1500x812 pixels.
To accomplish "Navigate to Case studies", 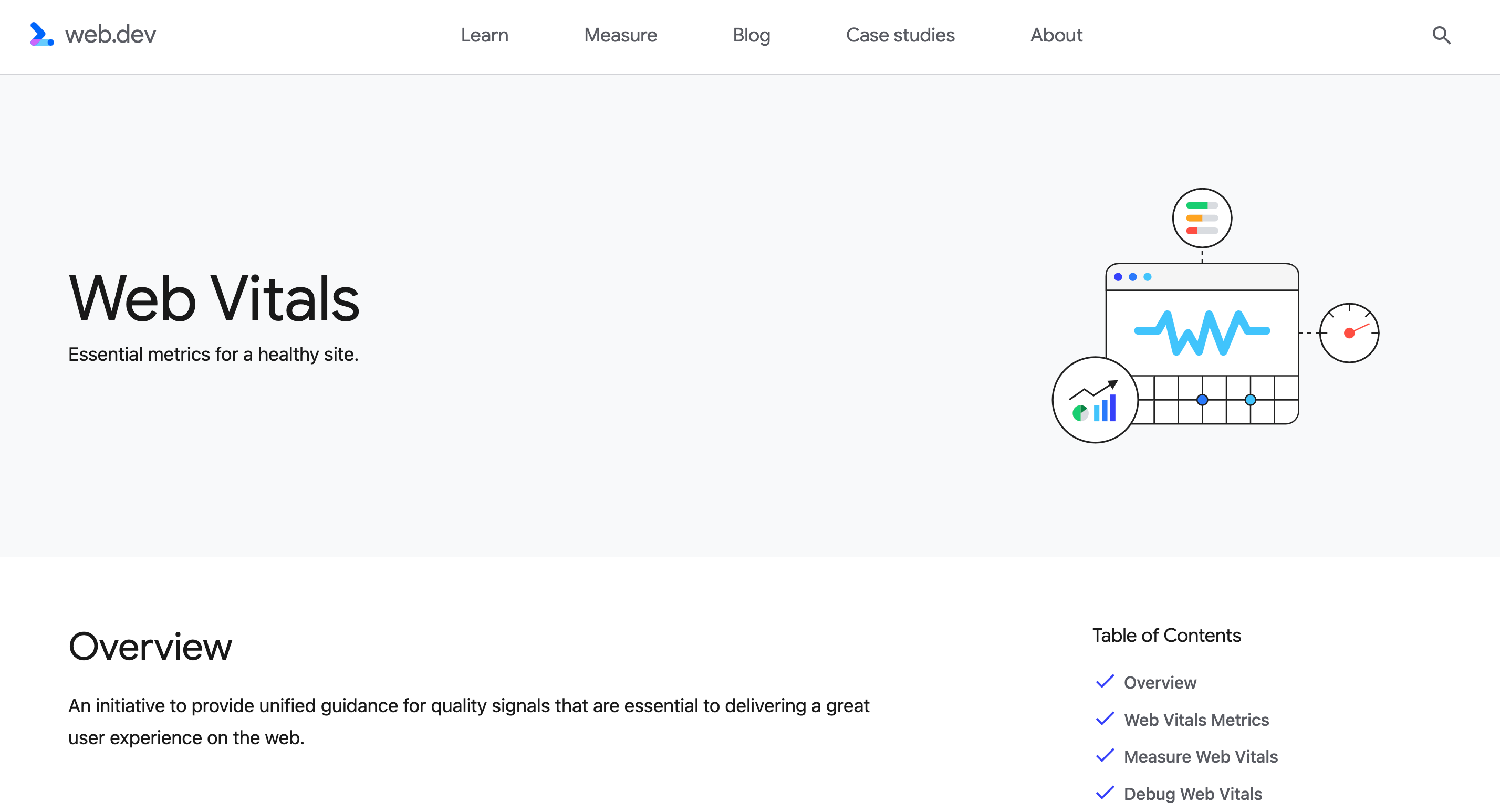I will [900, 36].
